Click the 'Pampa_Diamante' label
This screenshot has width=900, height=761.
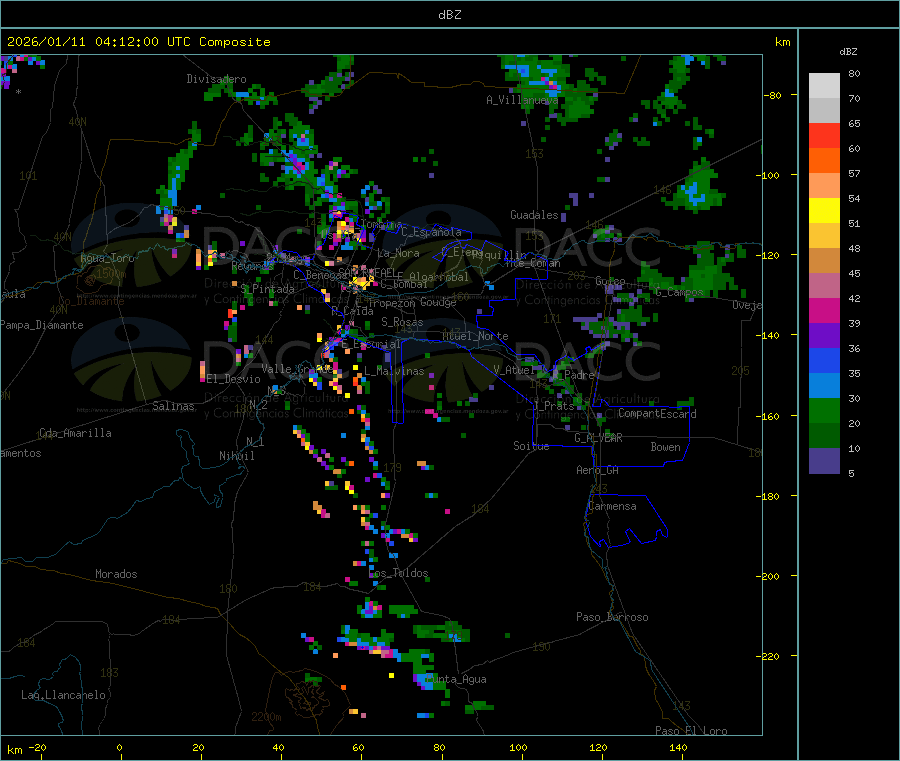coord(41,325)
